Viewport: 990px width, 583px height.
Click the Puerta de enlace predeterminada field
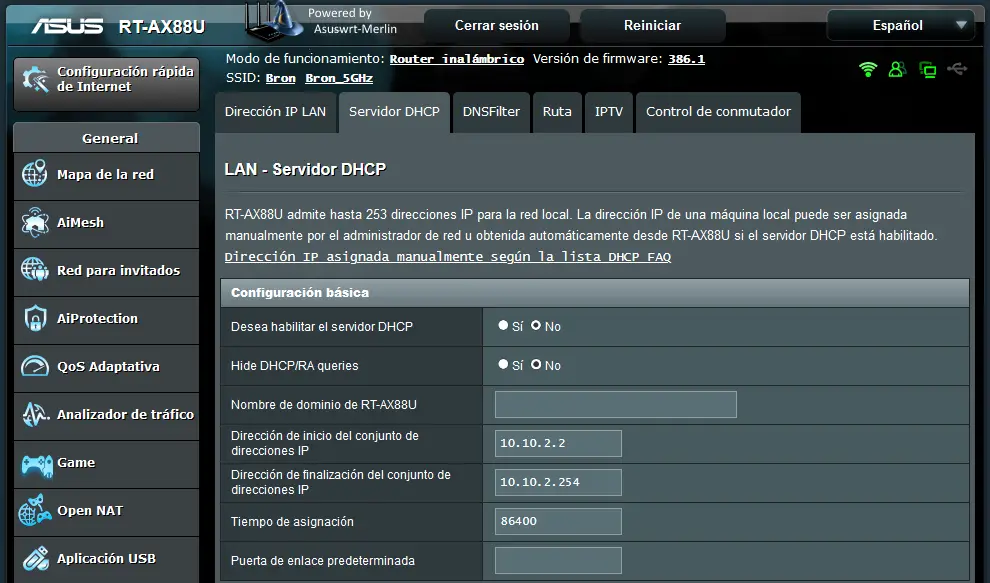click(x=558, y=560)
